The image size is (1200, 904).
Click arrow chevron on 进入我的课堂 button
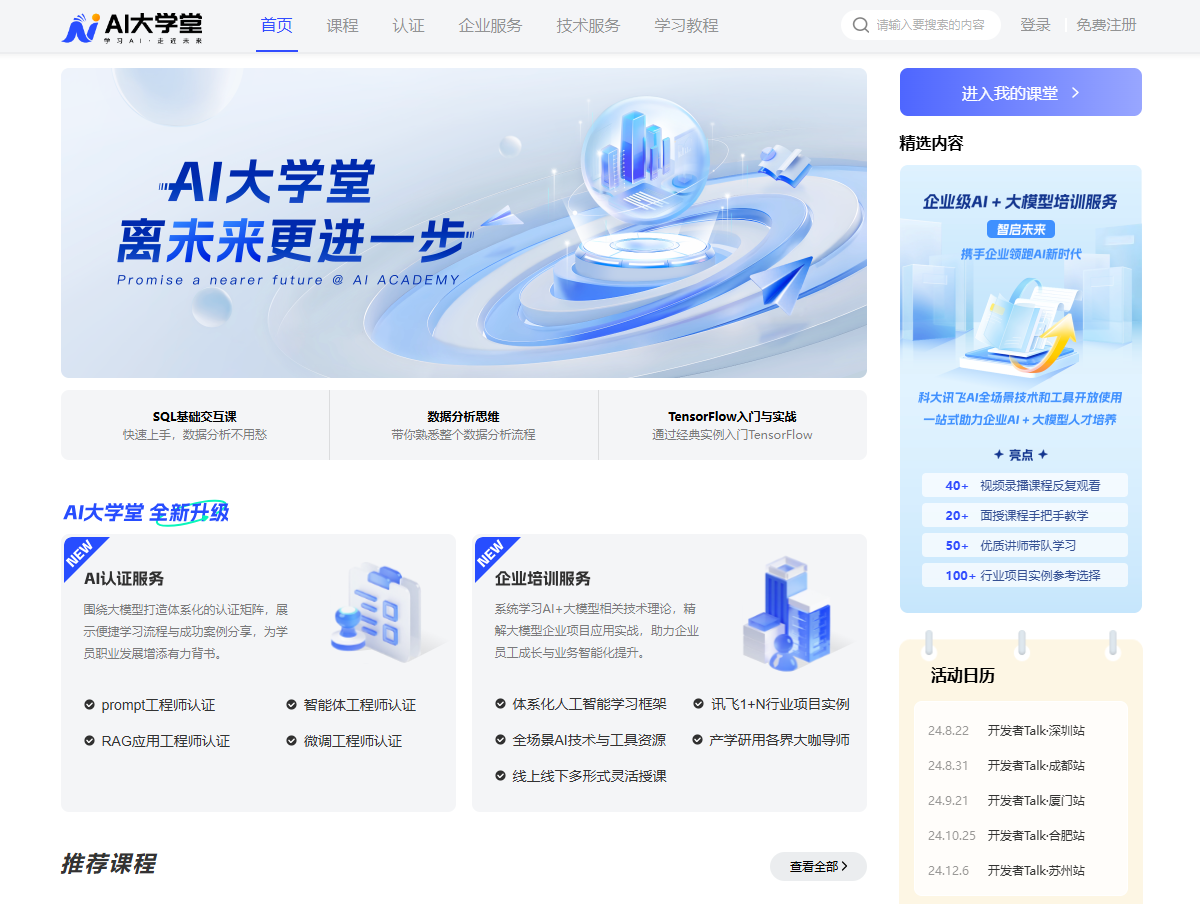click(x=1076, y=93)
